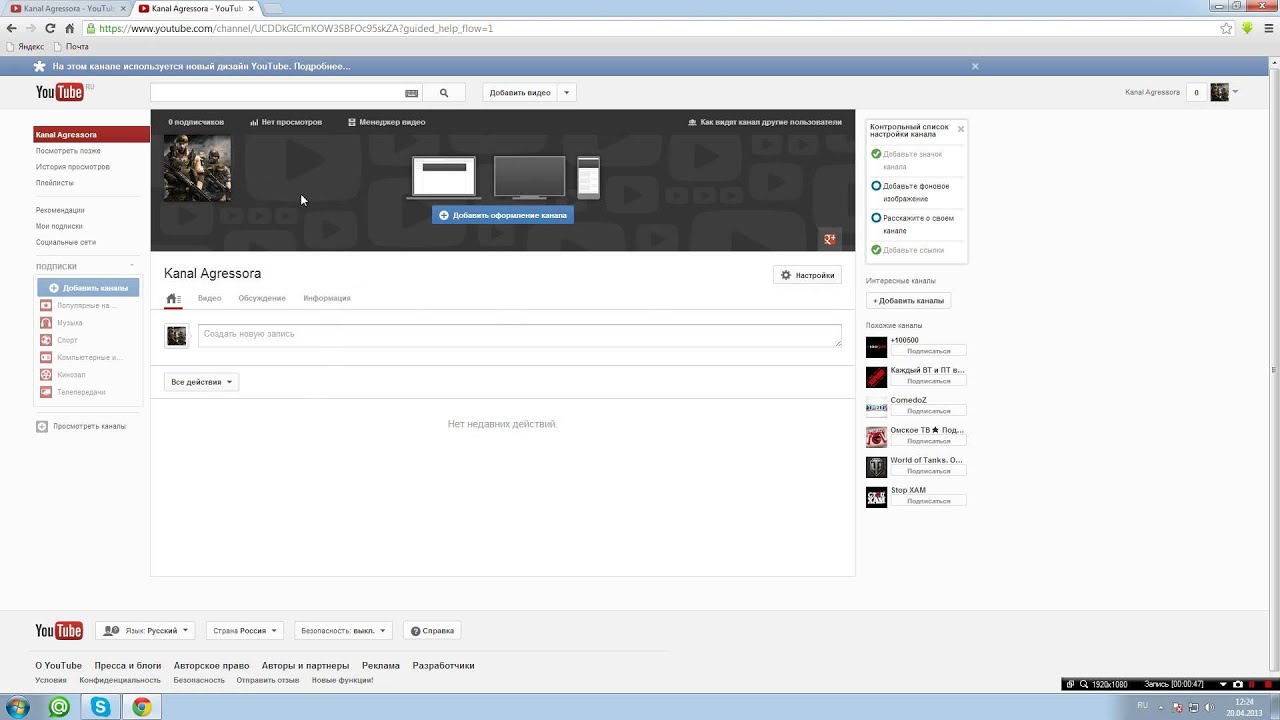Show hidden tray icons arrow
Viewport: 1280px width, 720px height.
[x=1159, y=706]
